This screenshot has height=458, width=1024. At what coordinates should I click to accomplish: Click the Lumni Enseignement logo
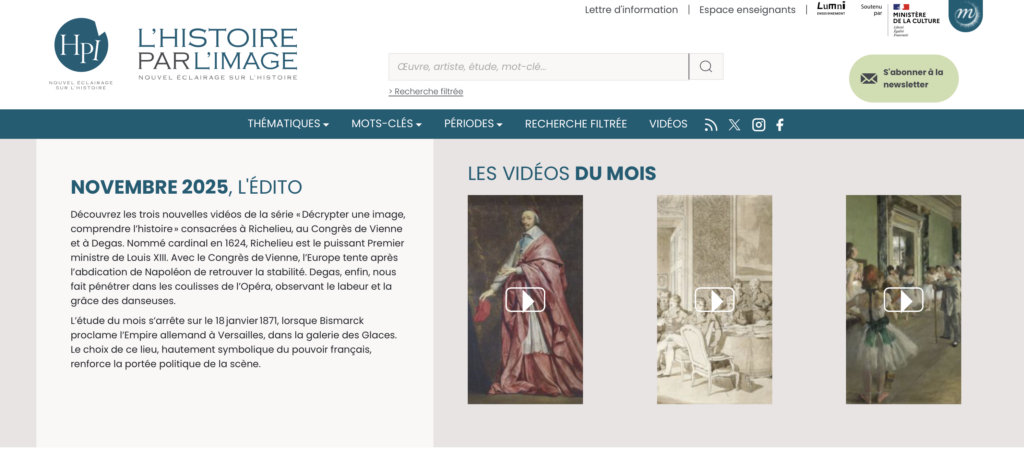[830, 9]
